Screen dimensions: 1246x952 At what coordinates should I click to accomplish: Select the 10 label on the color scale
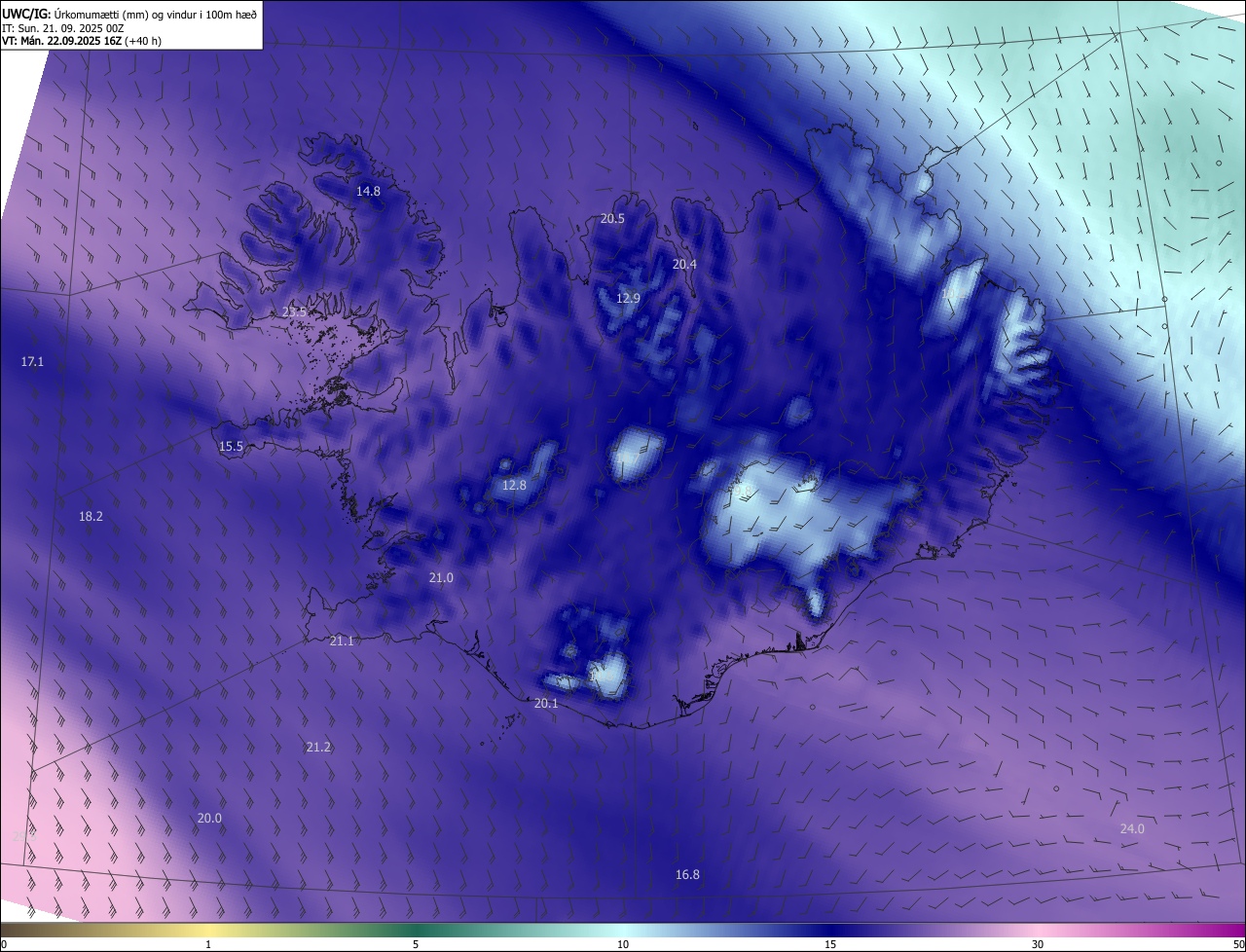pyautogui.click(x=623, y=944)
